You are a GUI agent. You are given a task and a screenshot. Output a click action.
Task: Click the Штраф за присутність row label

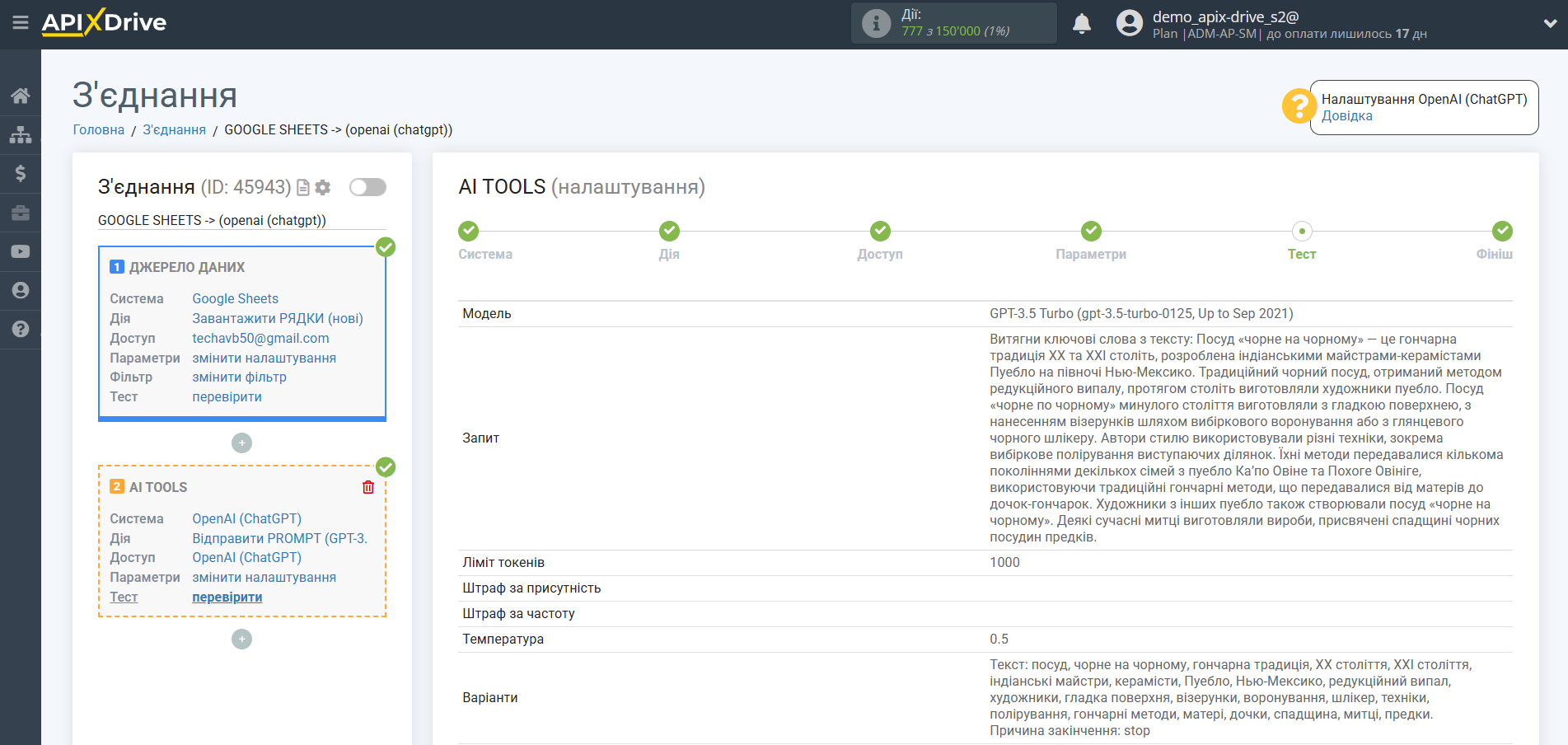[x=531, y=588]
